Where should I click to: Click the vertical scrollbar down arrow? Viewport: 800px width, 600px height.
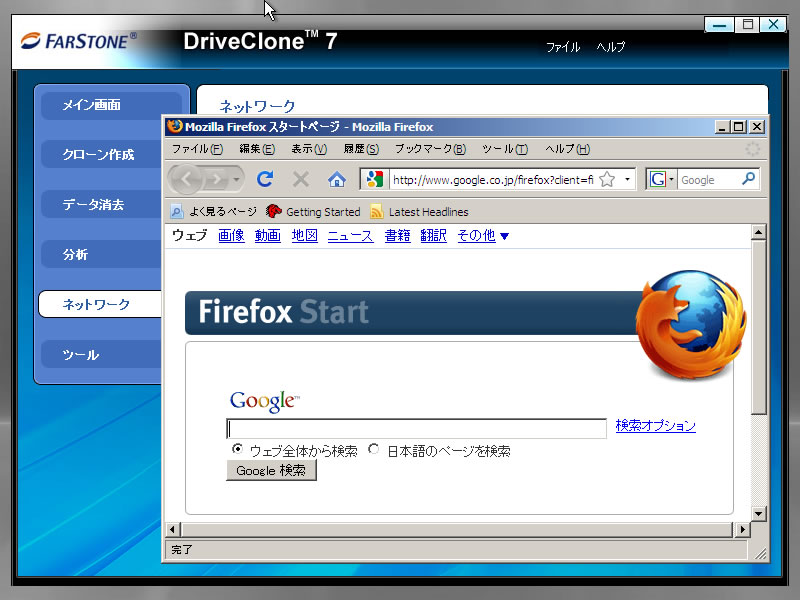coord(759,514)
